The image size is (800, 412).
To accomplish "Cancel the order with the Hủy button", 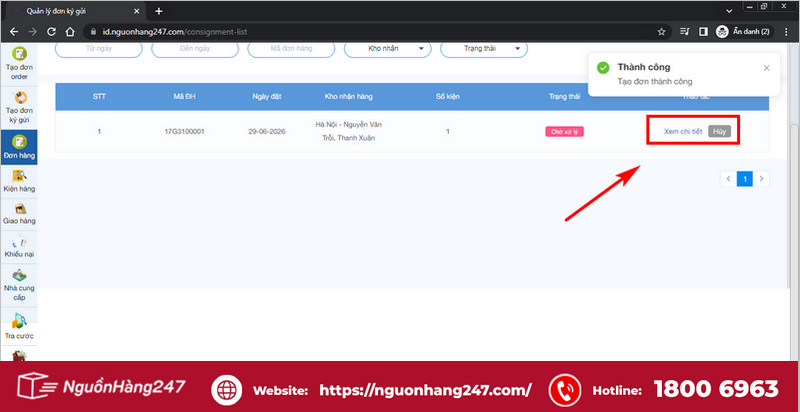I will [719, 131].
